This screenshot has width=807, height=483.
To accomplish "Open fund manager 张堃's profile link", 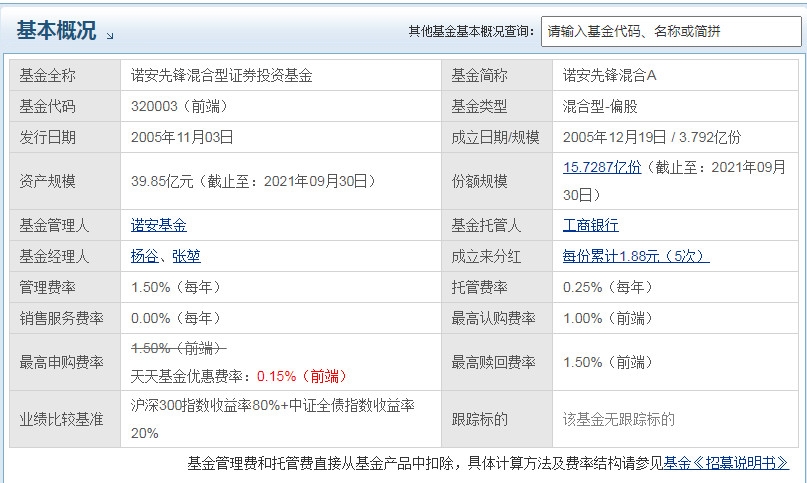I will (x=186, y=256).
